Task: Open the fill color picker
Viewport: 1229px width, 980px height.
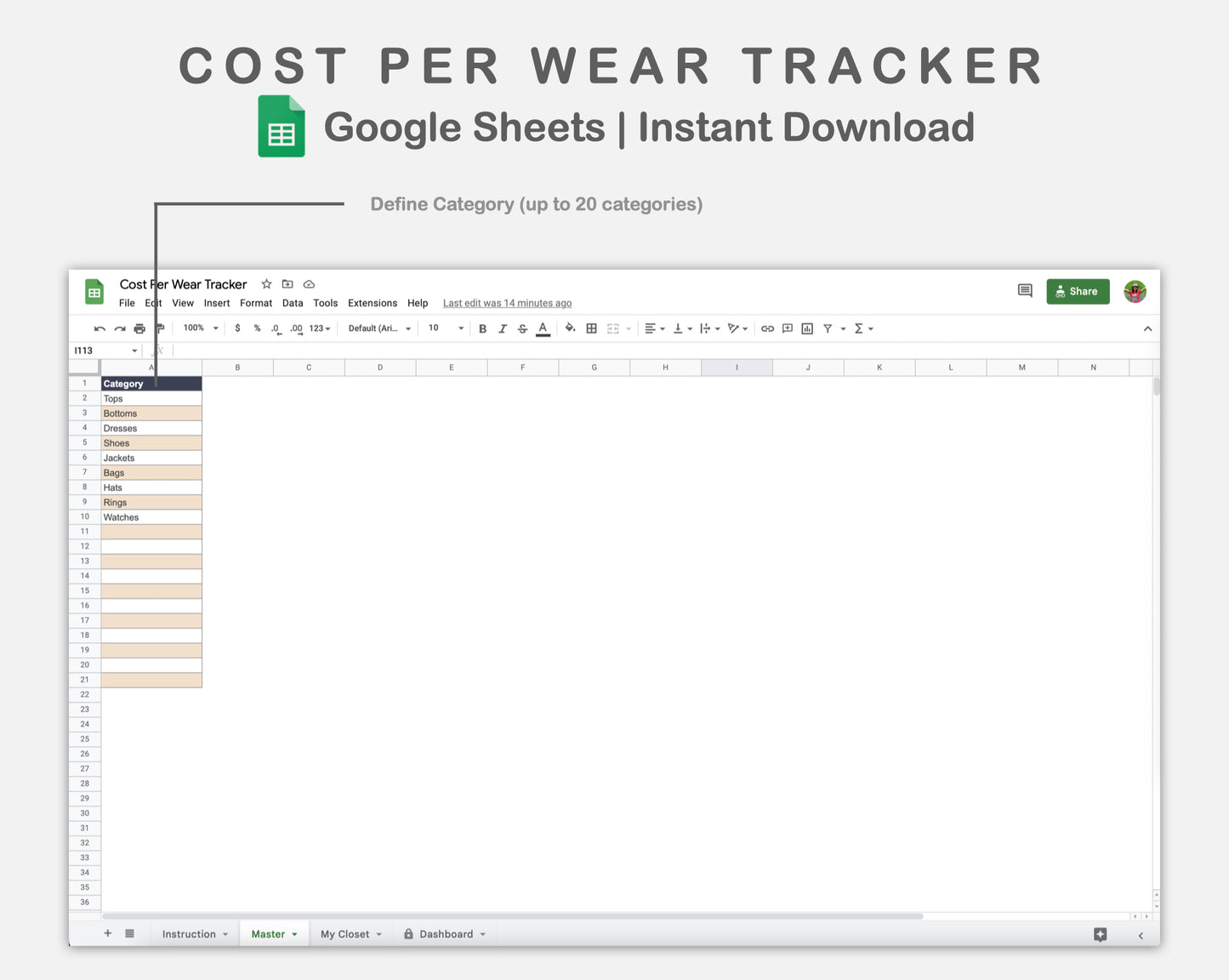Action: coord(570,328)
